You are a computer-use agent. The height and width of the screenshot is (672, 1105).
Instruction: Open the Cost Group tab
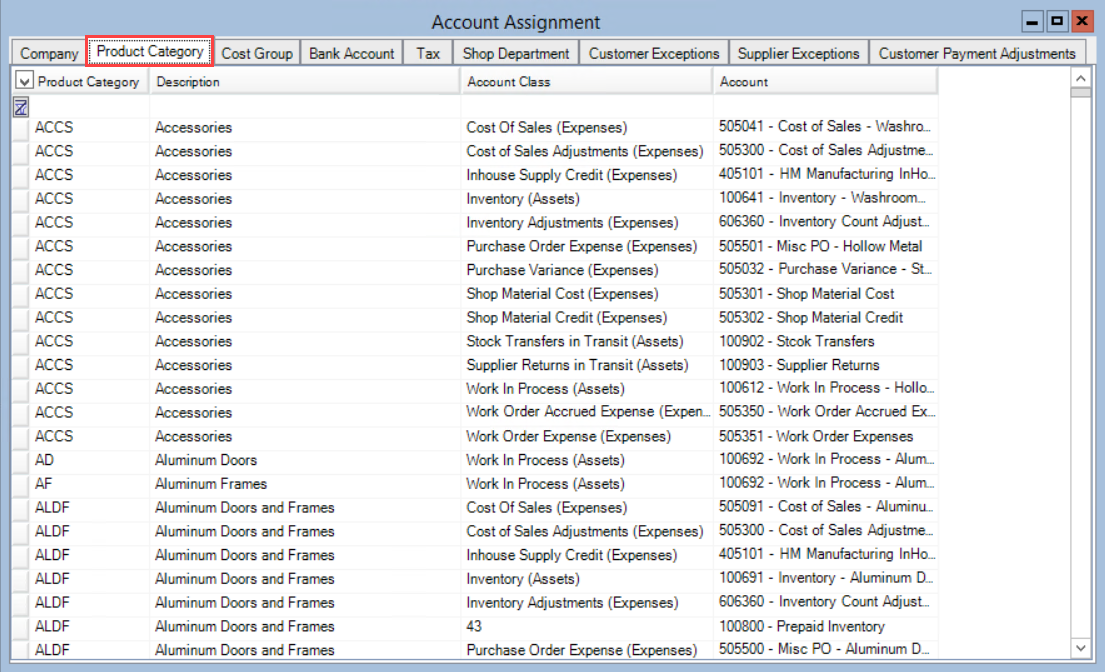[x=257, y=54]
